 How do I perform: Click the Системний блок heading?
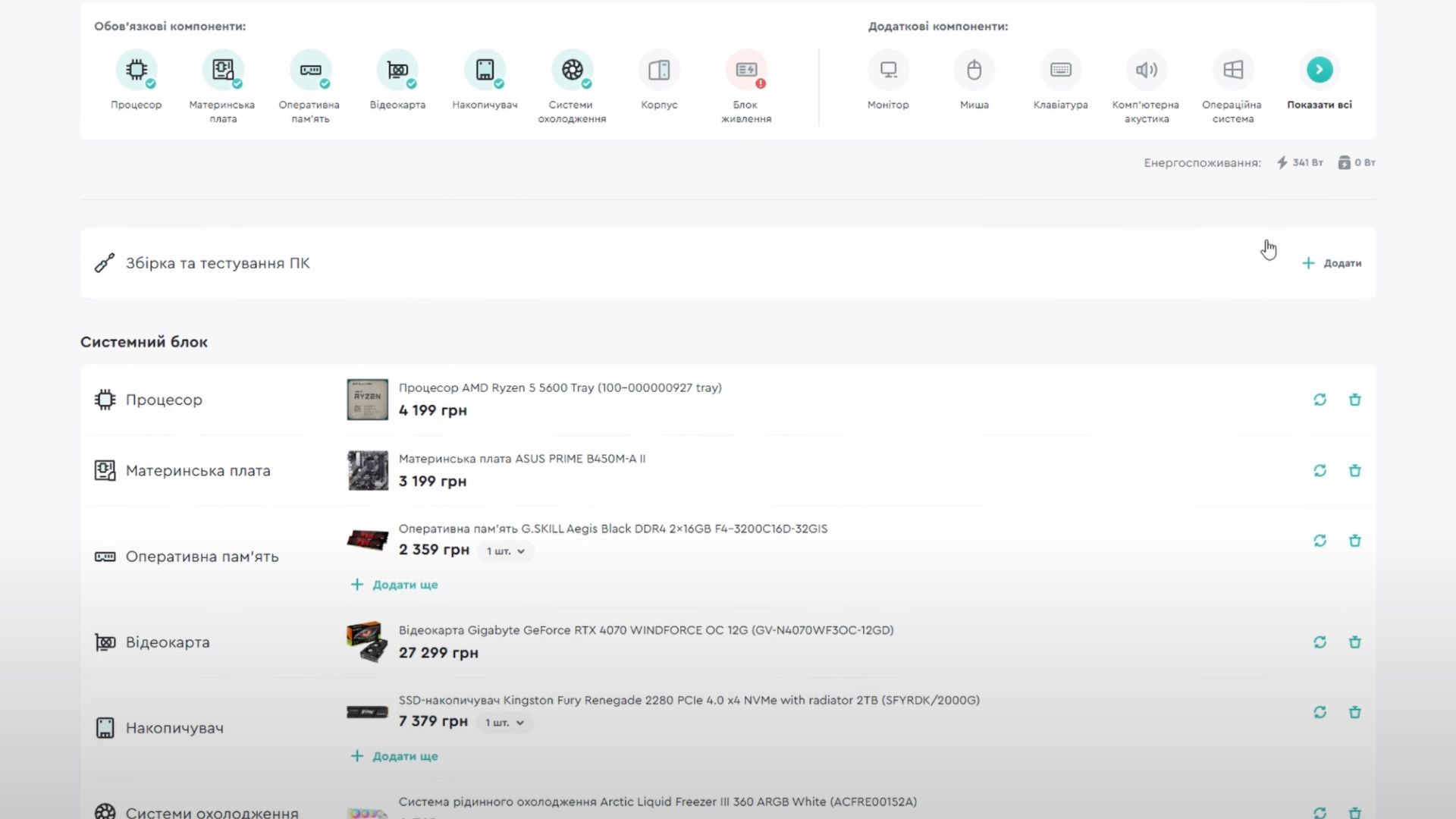coord(144,342)
